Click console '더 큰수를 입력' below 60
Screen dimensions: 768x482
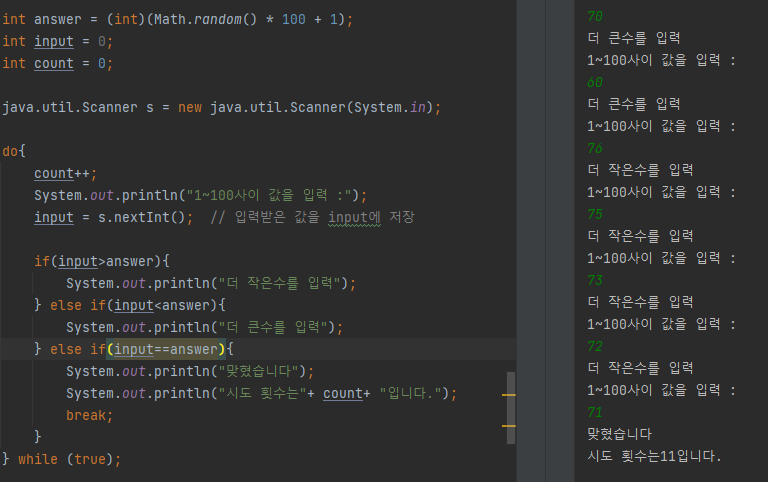click(634, 104)
